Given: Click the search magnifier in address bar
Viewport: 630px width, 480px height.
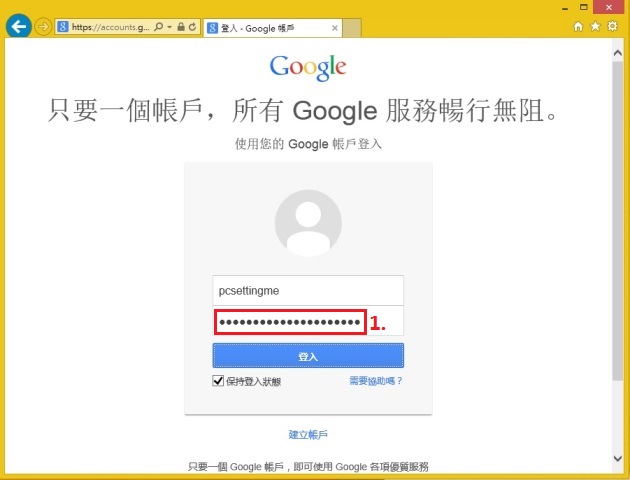Looking at the screenshot, I should [159, 27].
